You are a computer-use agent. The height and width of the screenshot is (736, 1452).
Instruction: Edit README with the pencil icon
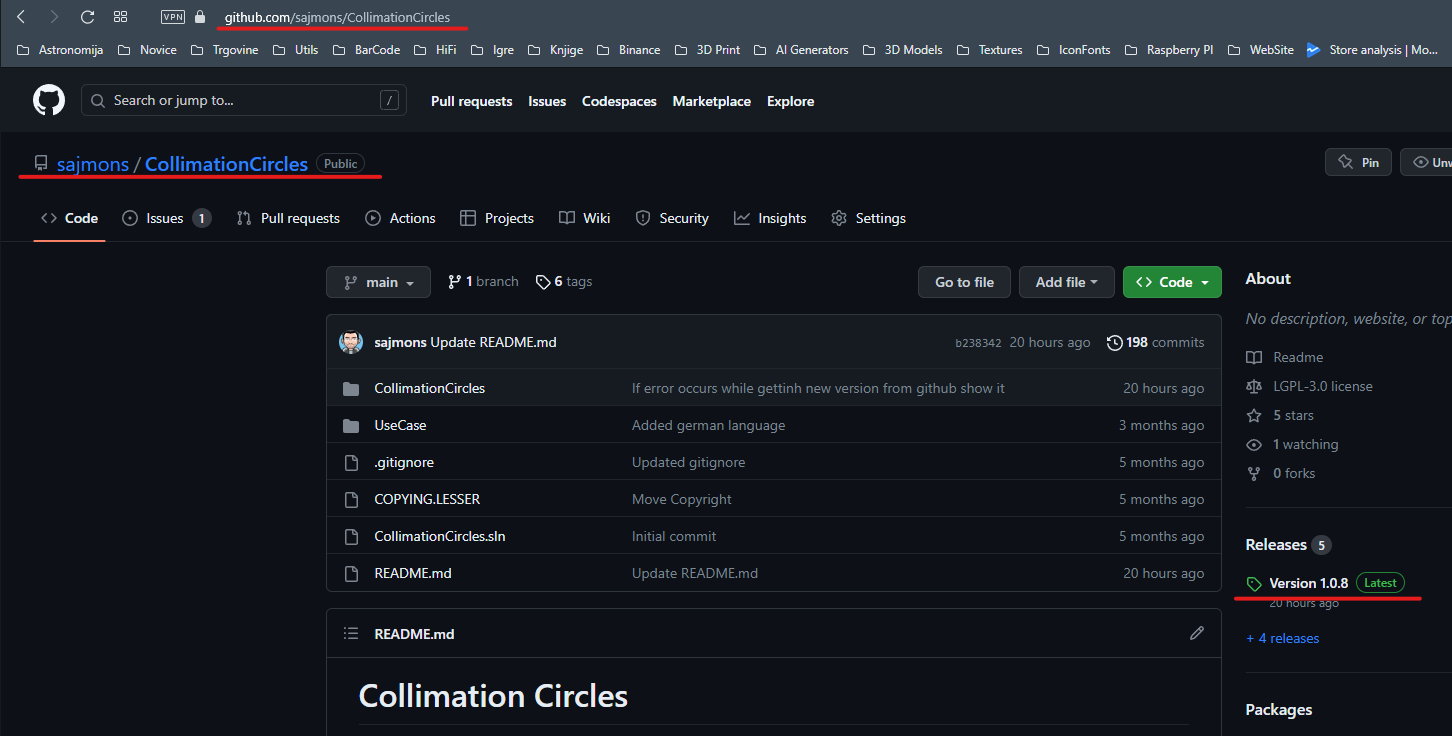(x=1197, y=633)
